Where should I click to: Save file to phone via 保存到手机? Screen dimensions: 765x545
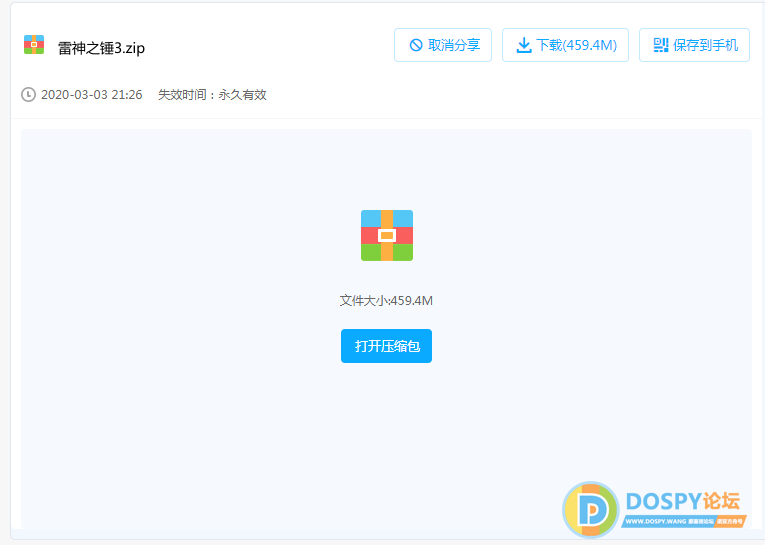click(694, 45)
